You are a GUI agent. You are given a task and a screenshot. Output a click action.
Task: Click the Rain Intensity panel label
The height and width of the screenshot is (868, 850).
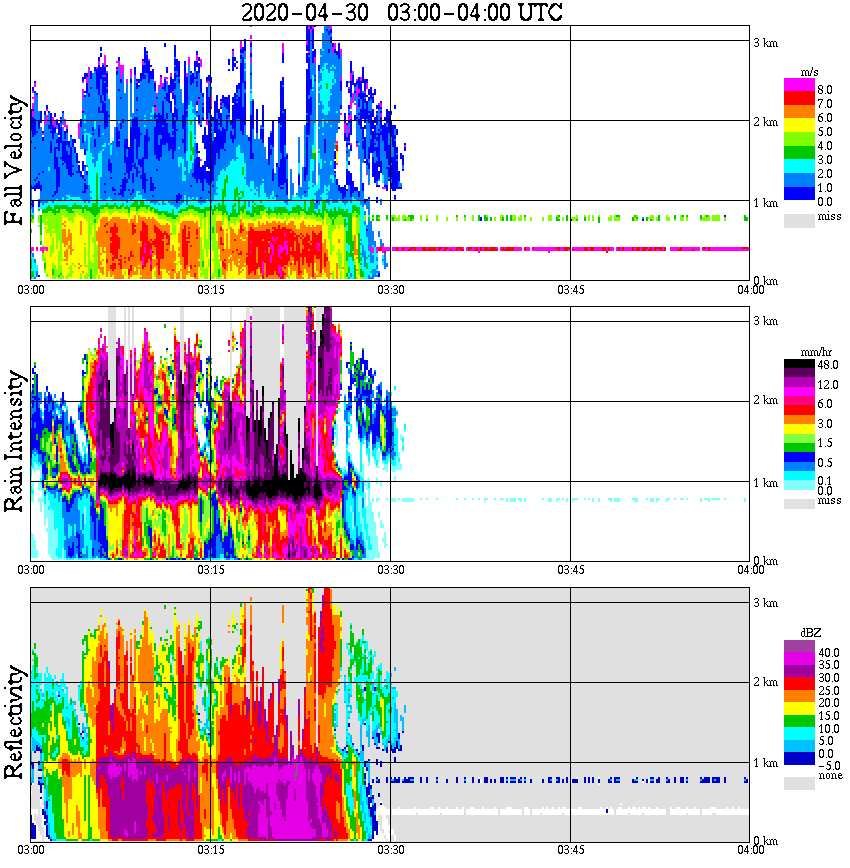click(14, 442)
